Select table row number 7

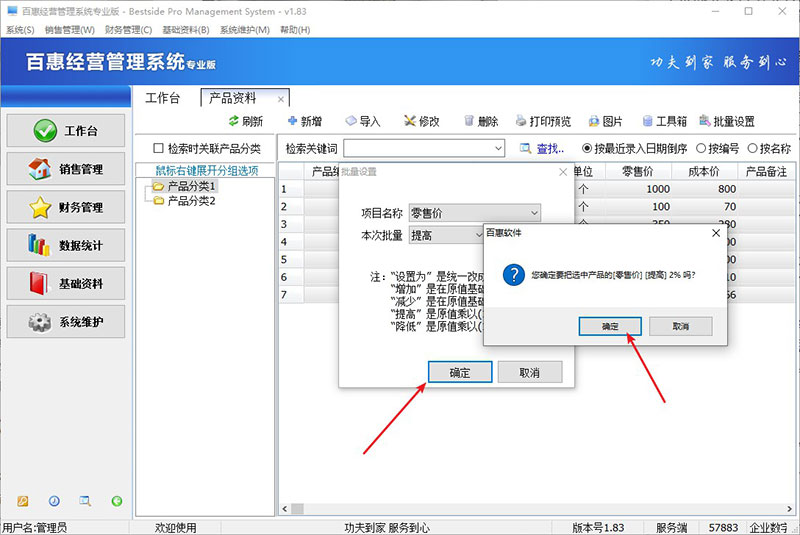tap(291, 295)
